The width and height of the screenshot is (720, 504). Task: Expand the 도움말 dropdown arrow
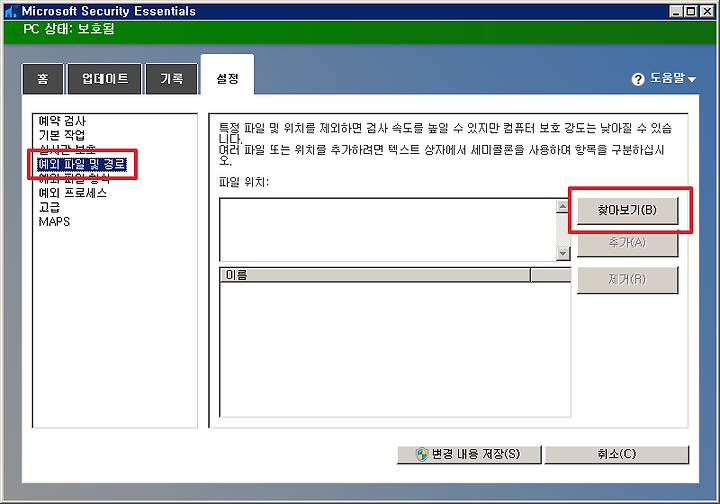pyautogui.click(x=692, y=80)
